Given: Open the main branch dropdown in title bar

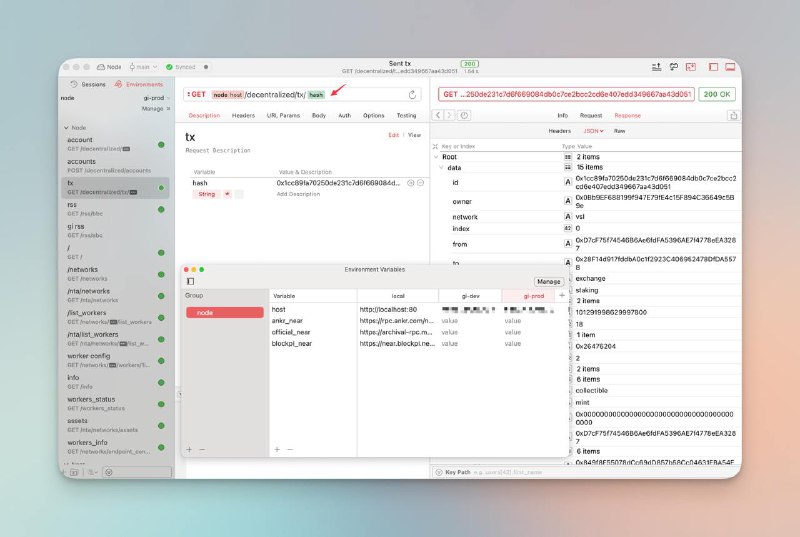Looking at the screenshot, I should tap(145, 67).
